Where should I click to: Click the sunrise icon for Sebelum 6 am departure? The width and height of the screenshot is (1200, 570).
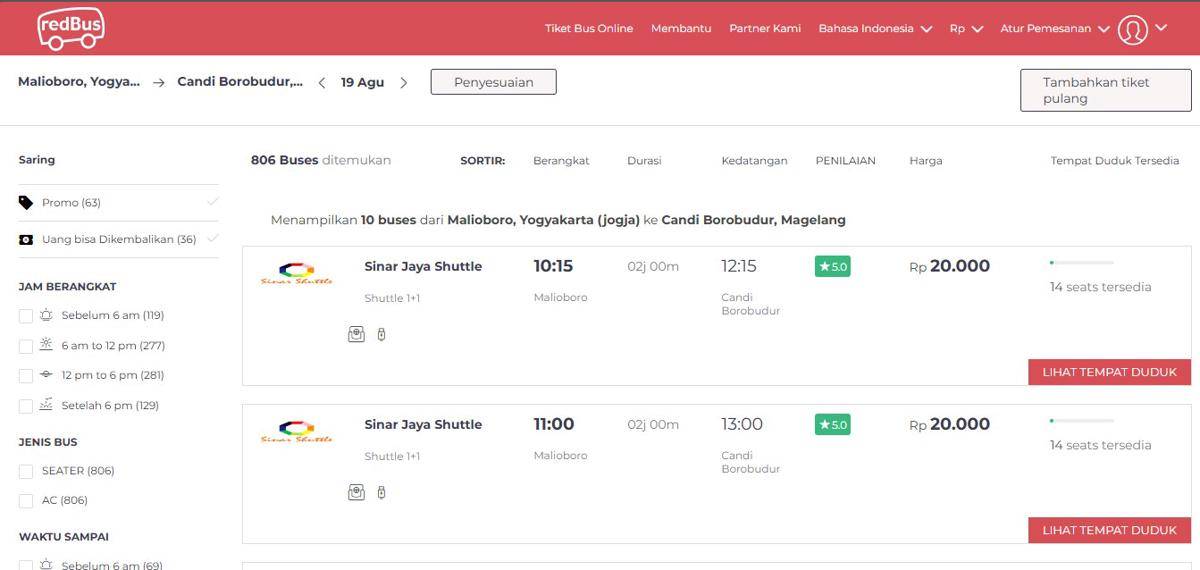(x=46, y=315)
